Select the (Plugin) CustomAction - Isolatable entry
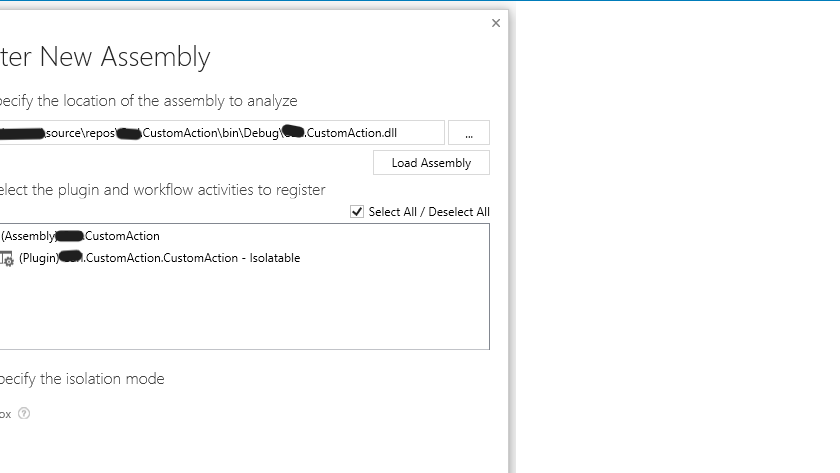The width and height of the screenshot is (840, 473). pyautogui.click(x=159, y=258)
